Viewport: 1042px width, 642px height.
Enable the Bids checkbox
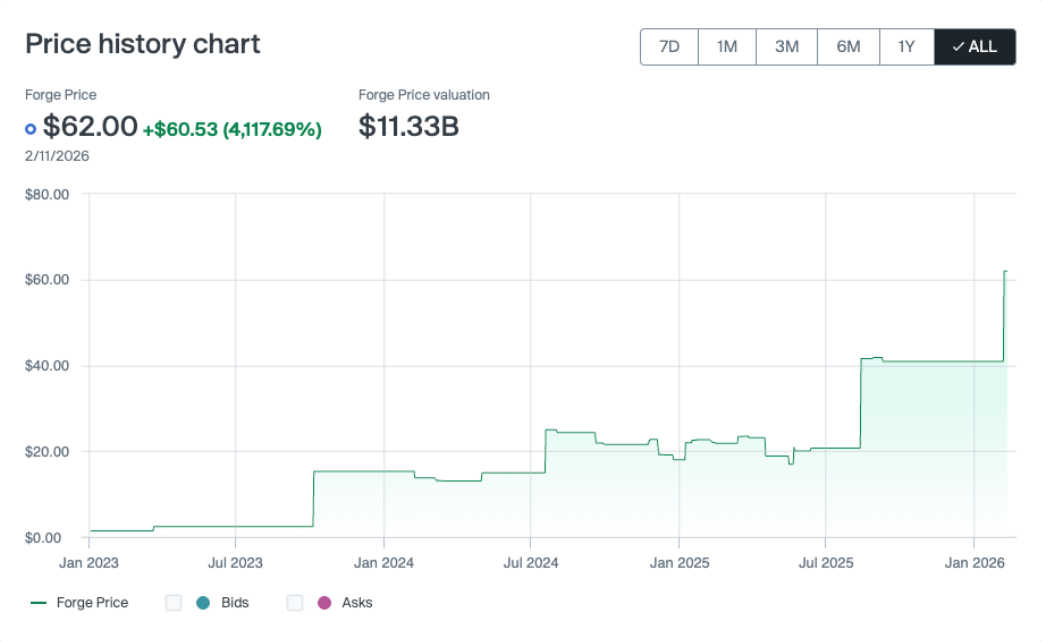174,603
